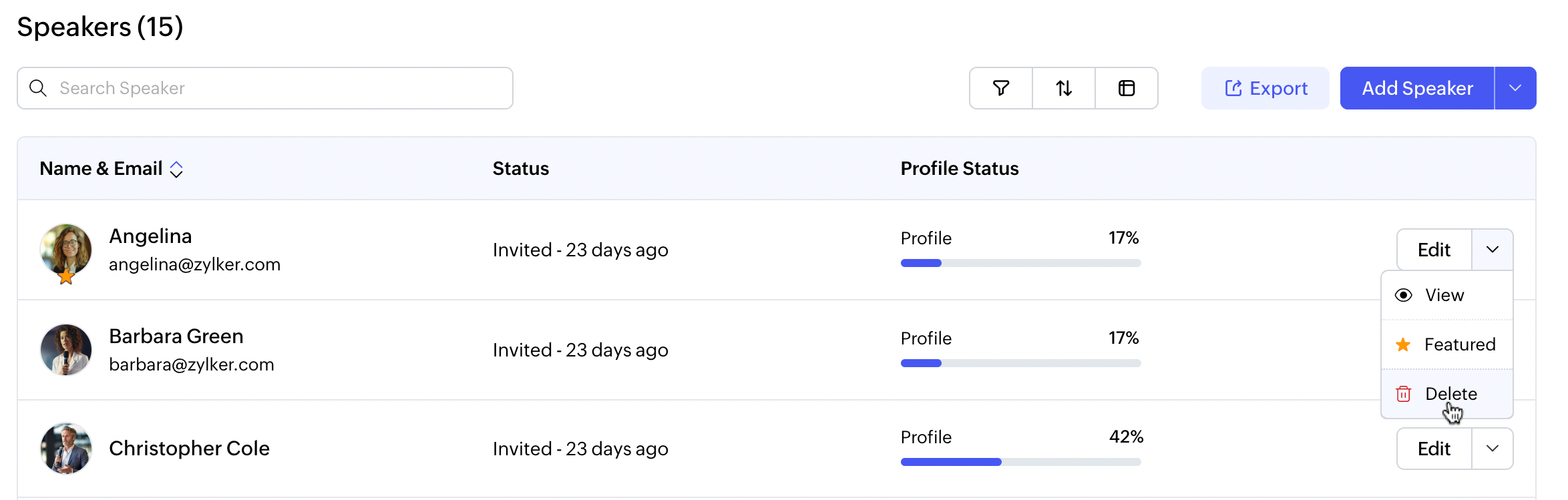The width and height of the screenshot is (1568, 500).
Task: Expand the Add Speaker dropdown arrow
Action: coord(1515,88)
